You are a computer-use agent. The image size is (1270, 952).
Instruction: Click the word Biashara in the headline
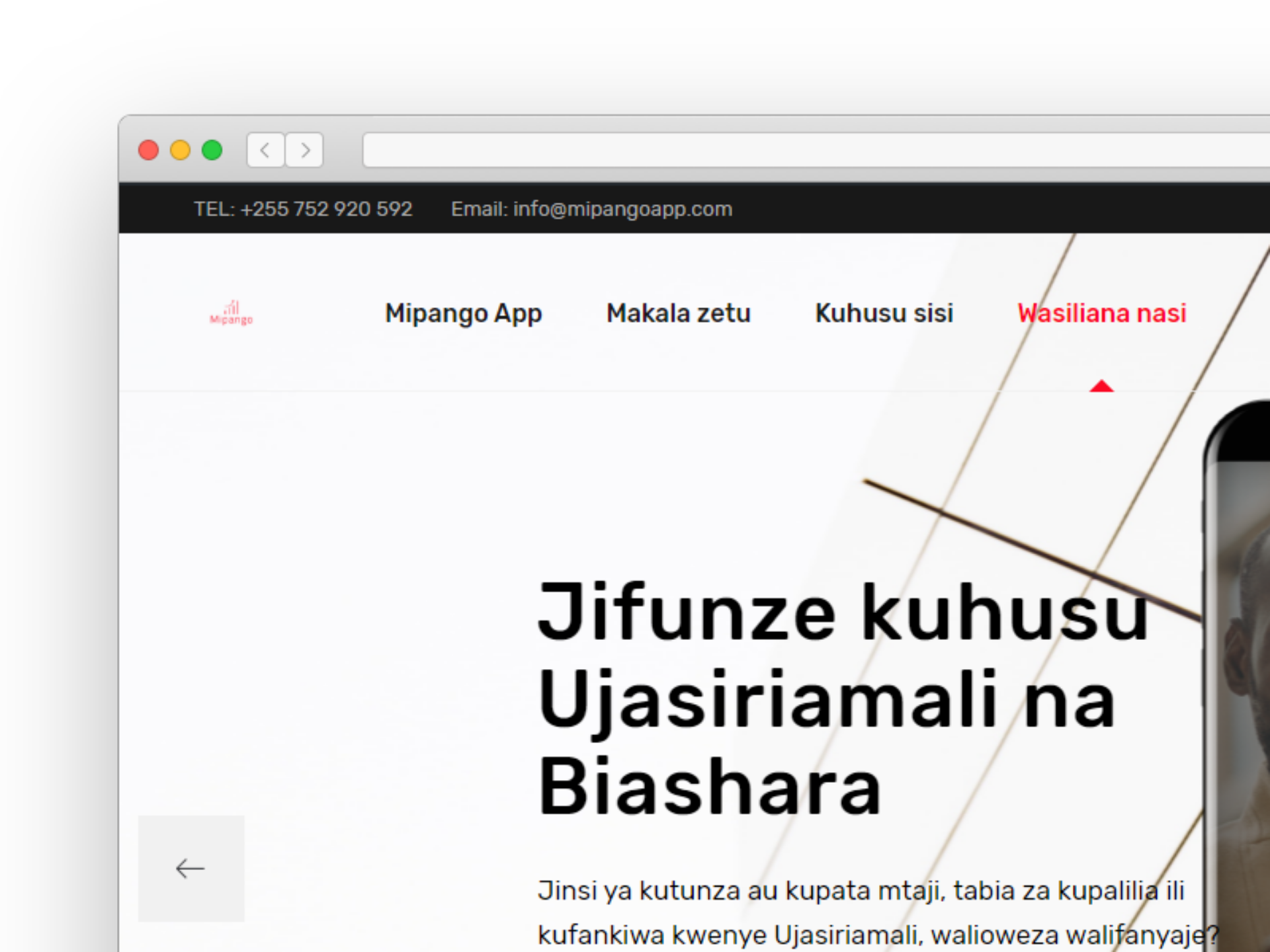(x=709, y=787)
